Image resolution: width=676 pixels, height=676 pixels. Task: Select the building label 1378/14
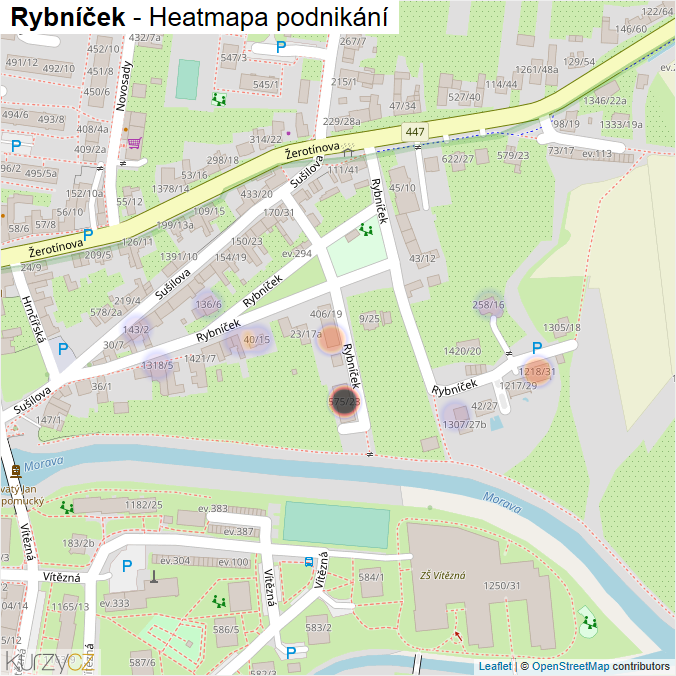pyautogui.click(x=170, y=188)
